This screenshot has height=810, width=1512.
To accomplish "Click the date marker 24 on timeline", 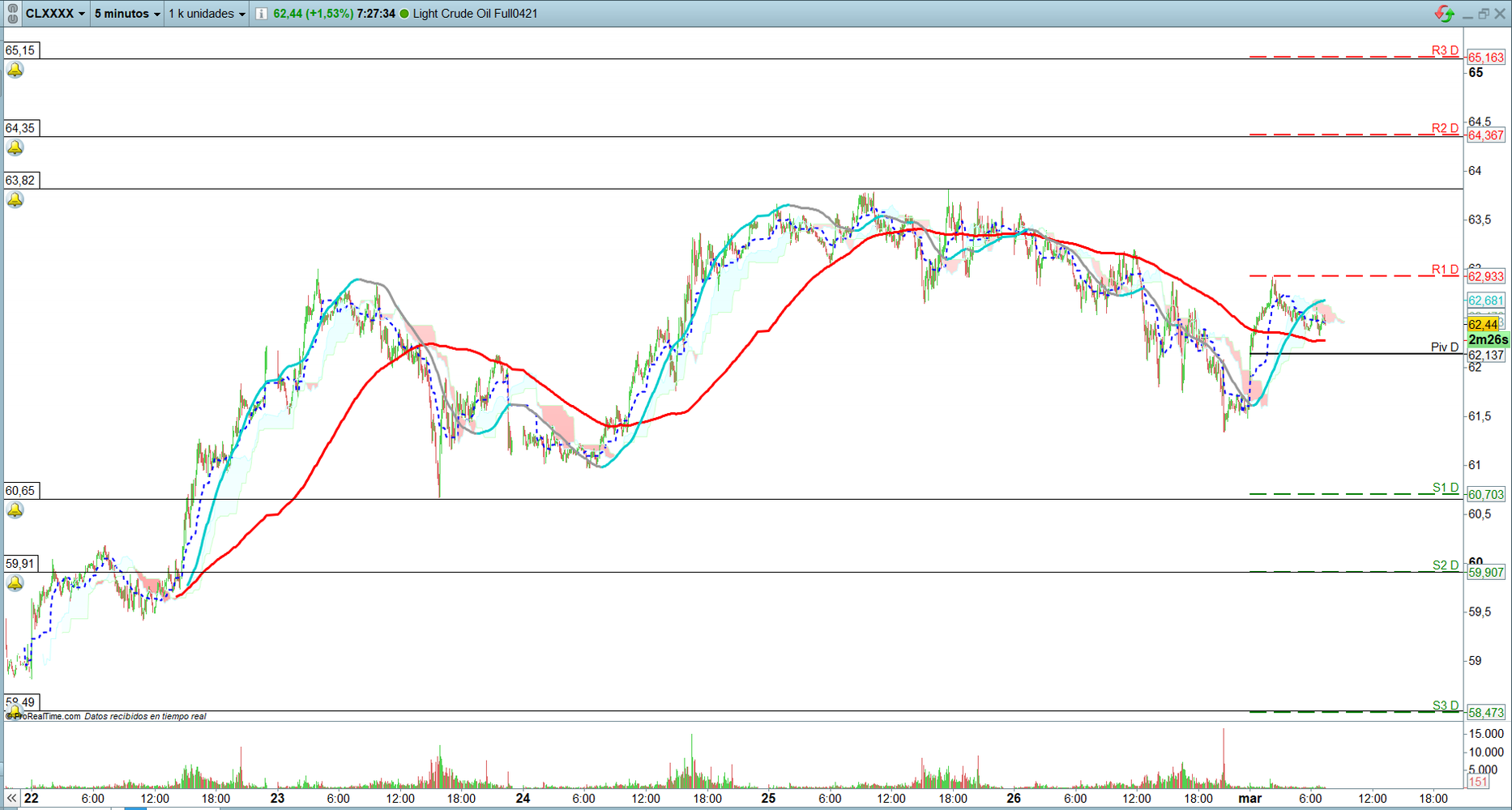I will tap(523, 798).
